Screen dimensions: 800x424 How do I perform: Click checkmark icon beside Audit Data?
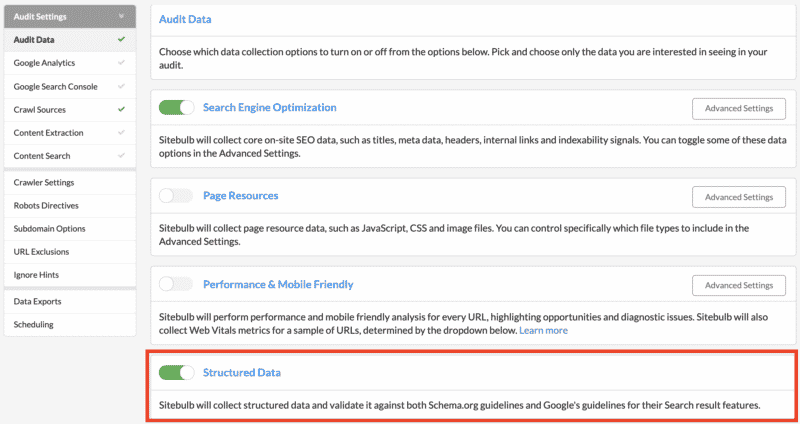point(121,40)
